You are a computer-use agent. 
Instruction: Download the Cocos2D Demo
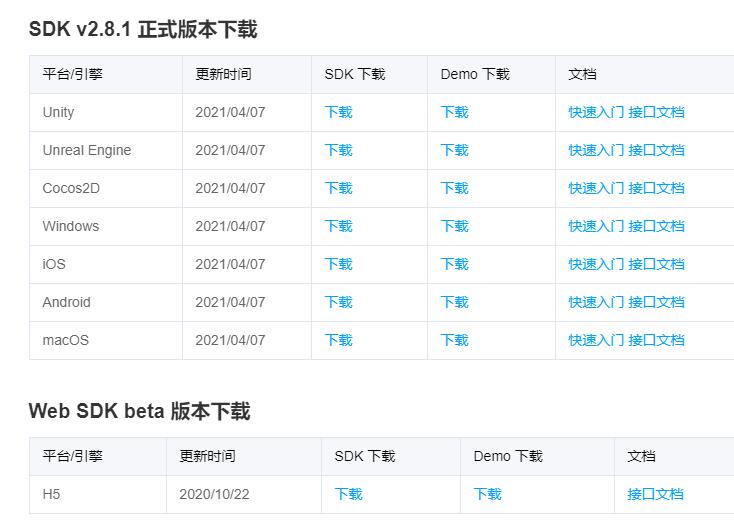pyautogui.click(x=454, y=188)
